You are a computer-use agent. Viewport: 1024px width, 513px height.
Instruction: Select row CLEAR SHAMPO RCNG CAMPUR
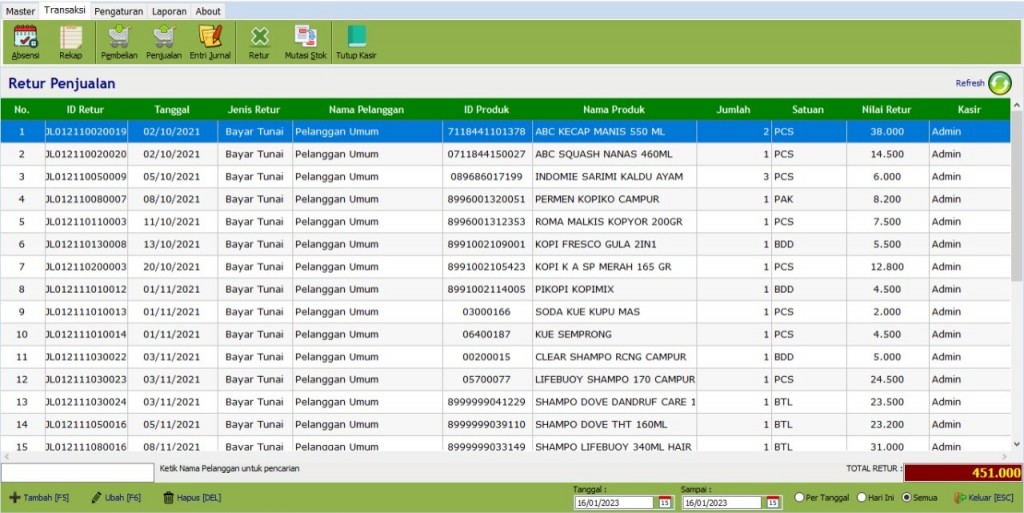tap(505, 357)
